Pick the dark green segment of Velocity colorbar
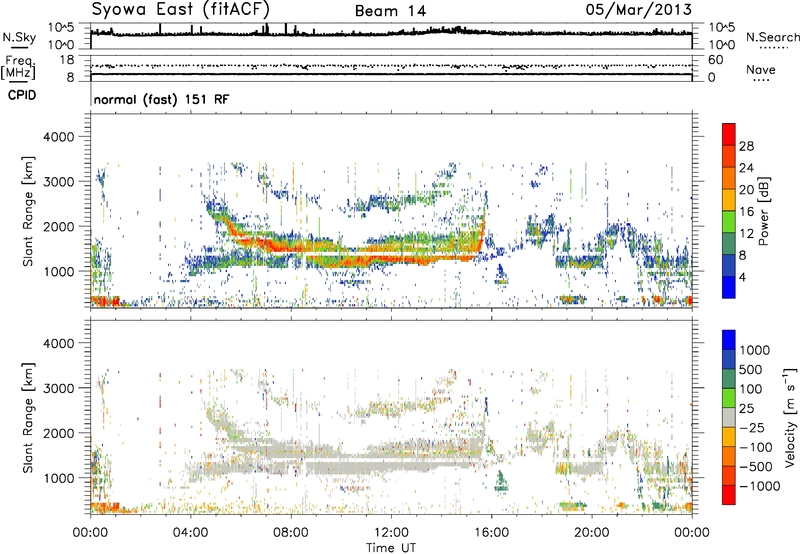This screenshot has height=554, width=800. (729, 379)
